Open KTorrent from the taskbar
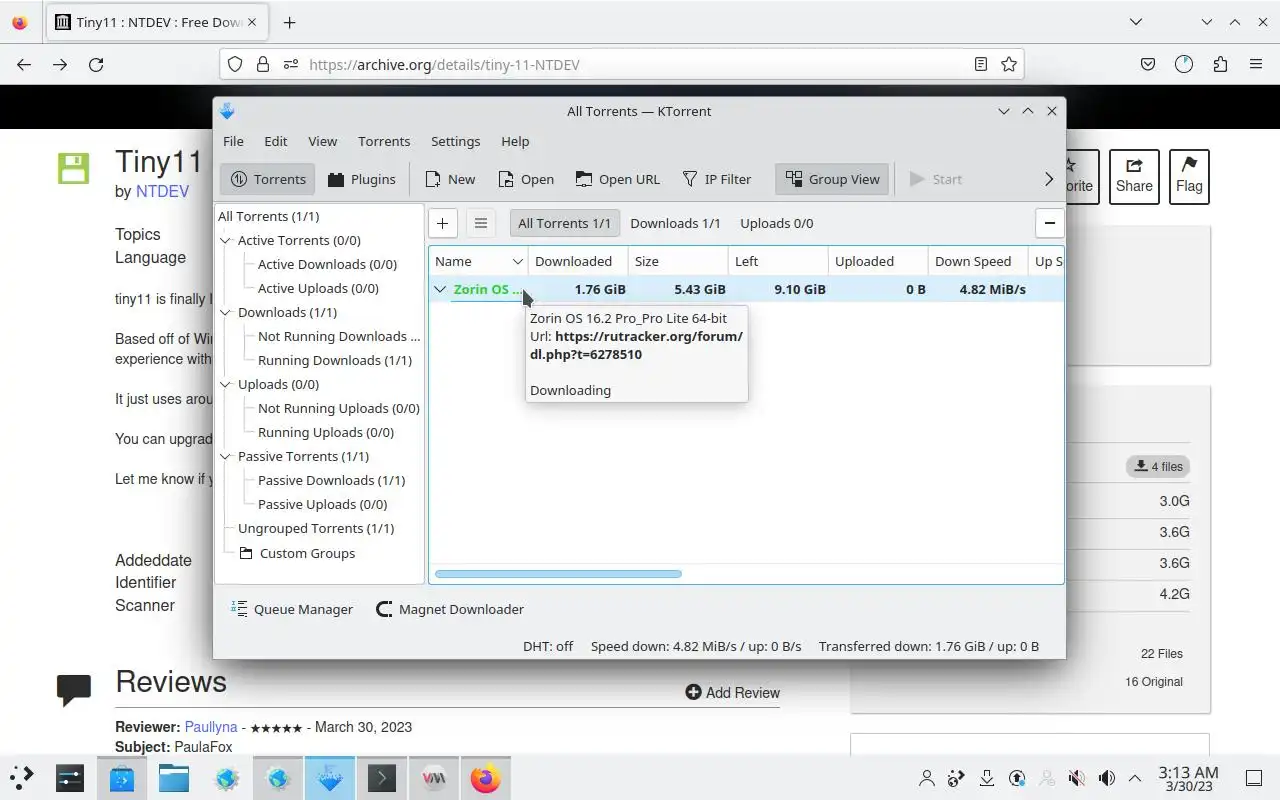1280x800 pixels. coord(330,778)
